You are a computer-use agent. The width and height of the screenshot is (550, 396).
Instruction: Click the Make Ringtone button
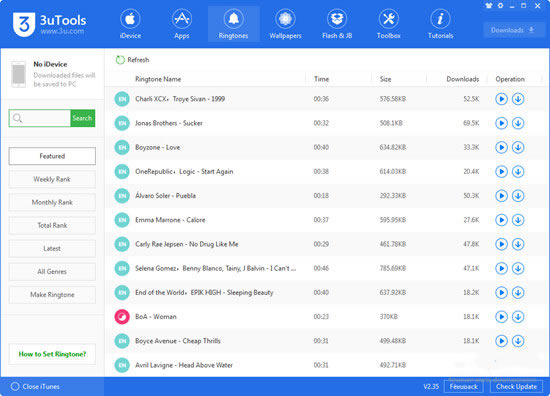click(x=52, y=295)
